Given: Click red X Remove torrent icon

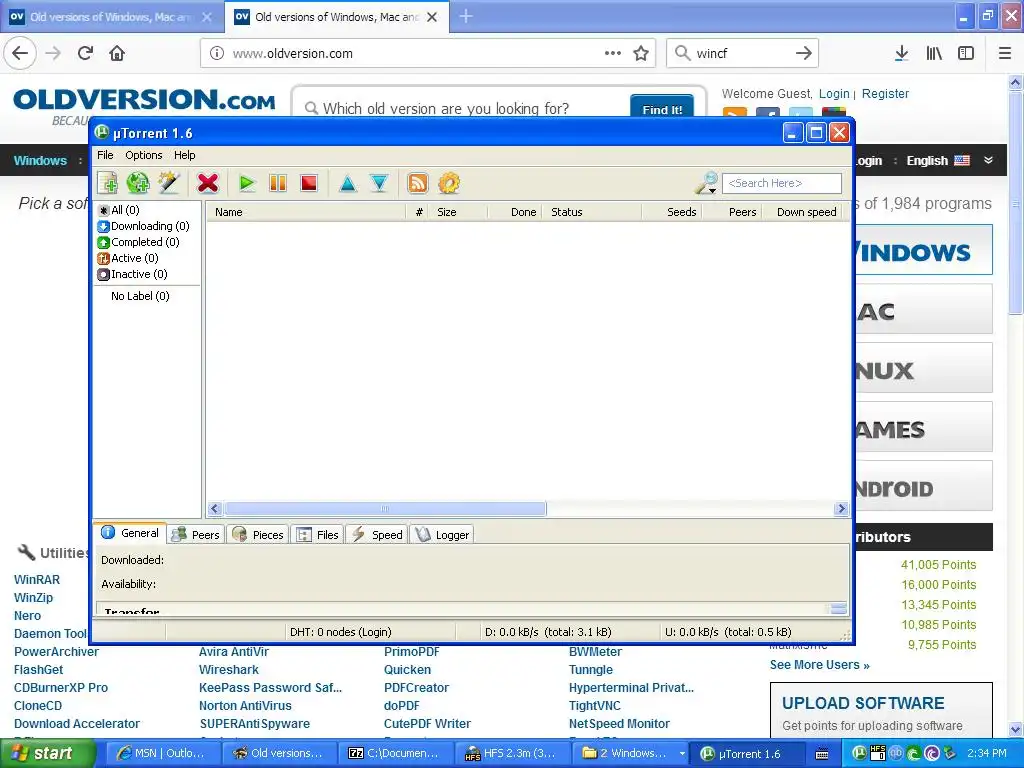Looking at the screenshot, I should [x=208, y=184].
